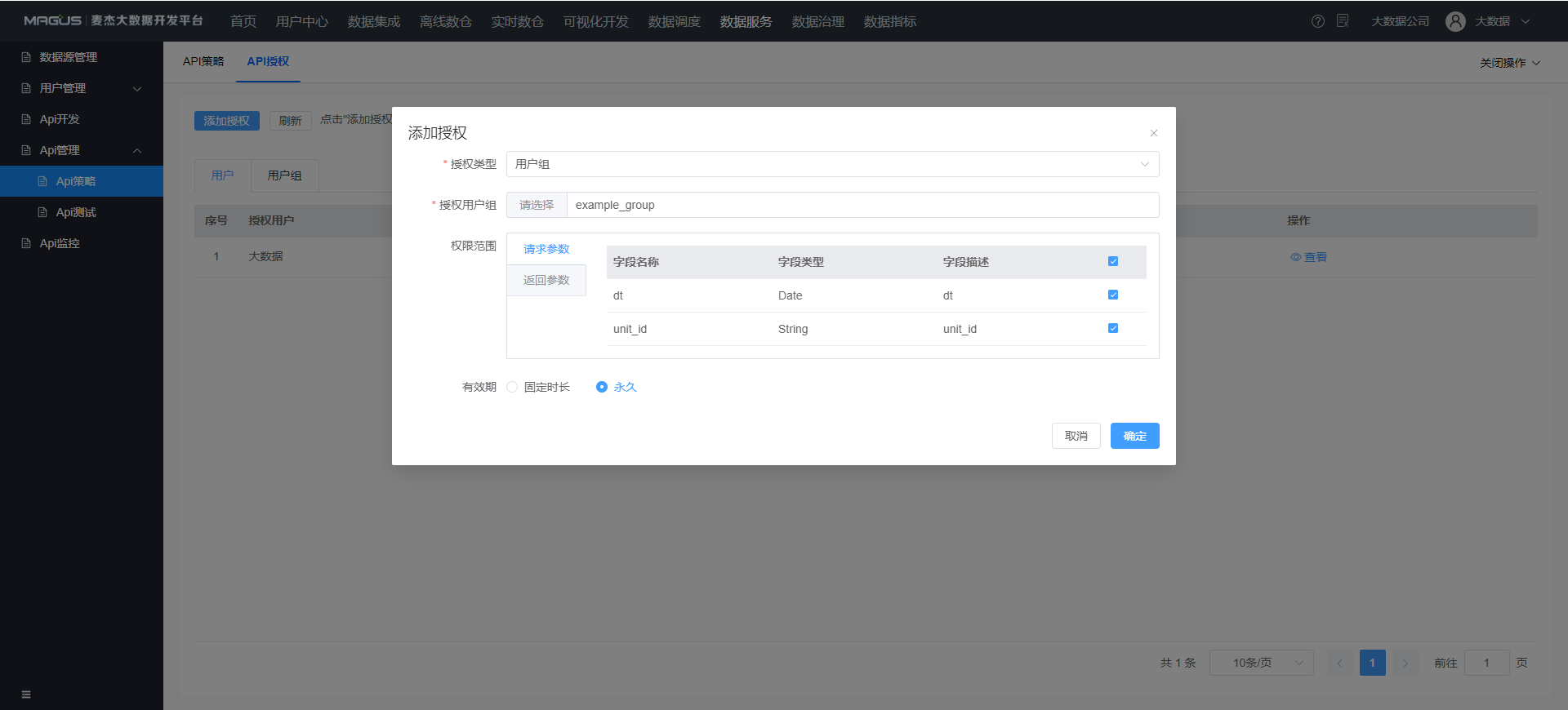Open 数据治理 in top navigation
Viewport: 1568px width, 710px height.
coord(818,21)
